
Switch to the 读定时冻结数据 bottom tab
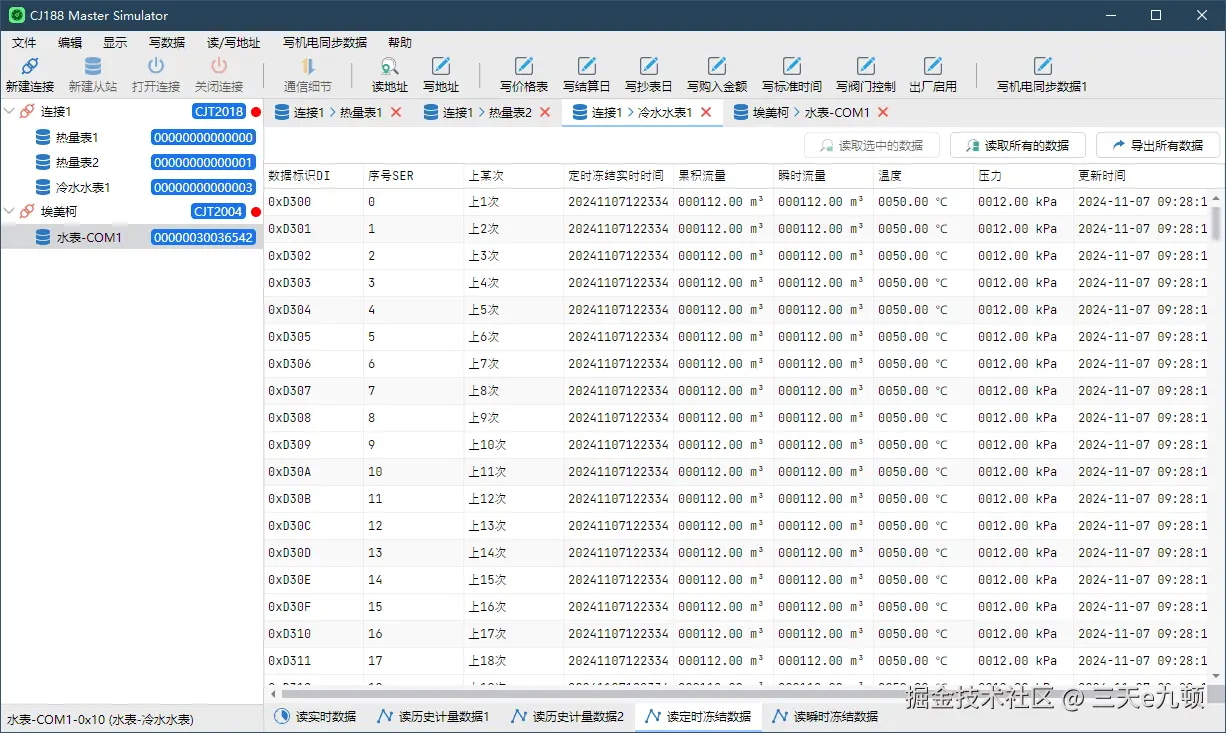(x=698, y=717)
